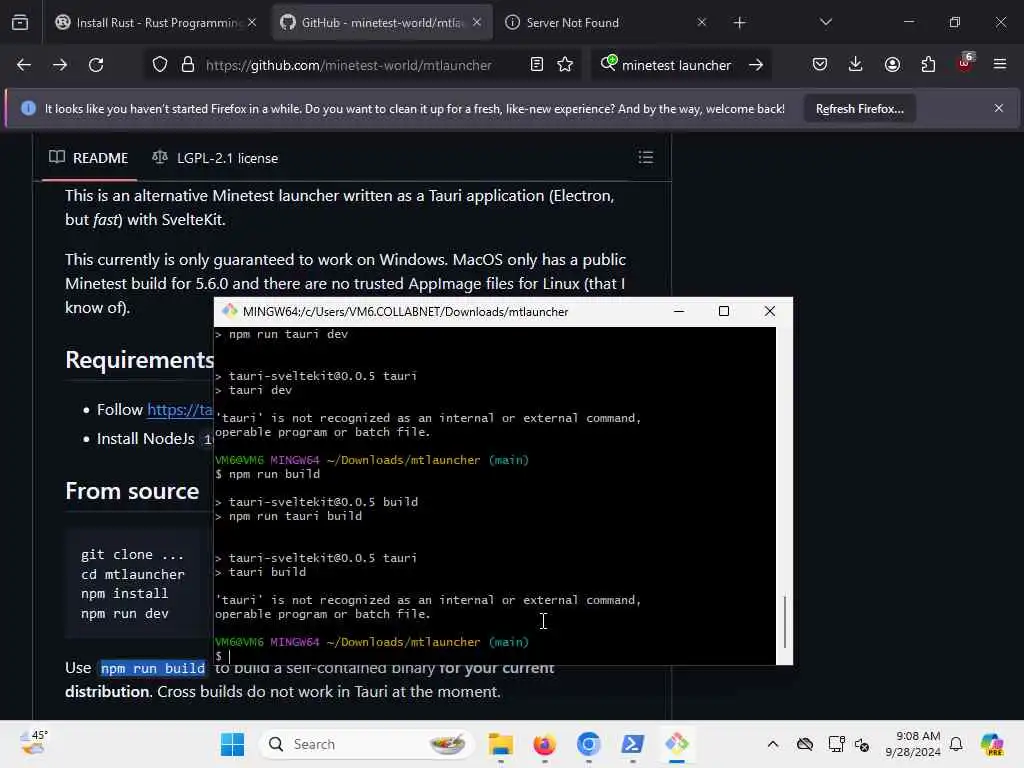Open File Explorer from taskbar
The width and height of the screenshot is (1024, 768).
pos(501,744)
